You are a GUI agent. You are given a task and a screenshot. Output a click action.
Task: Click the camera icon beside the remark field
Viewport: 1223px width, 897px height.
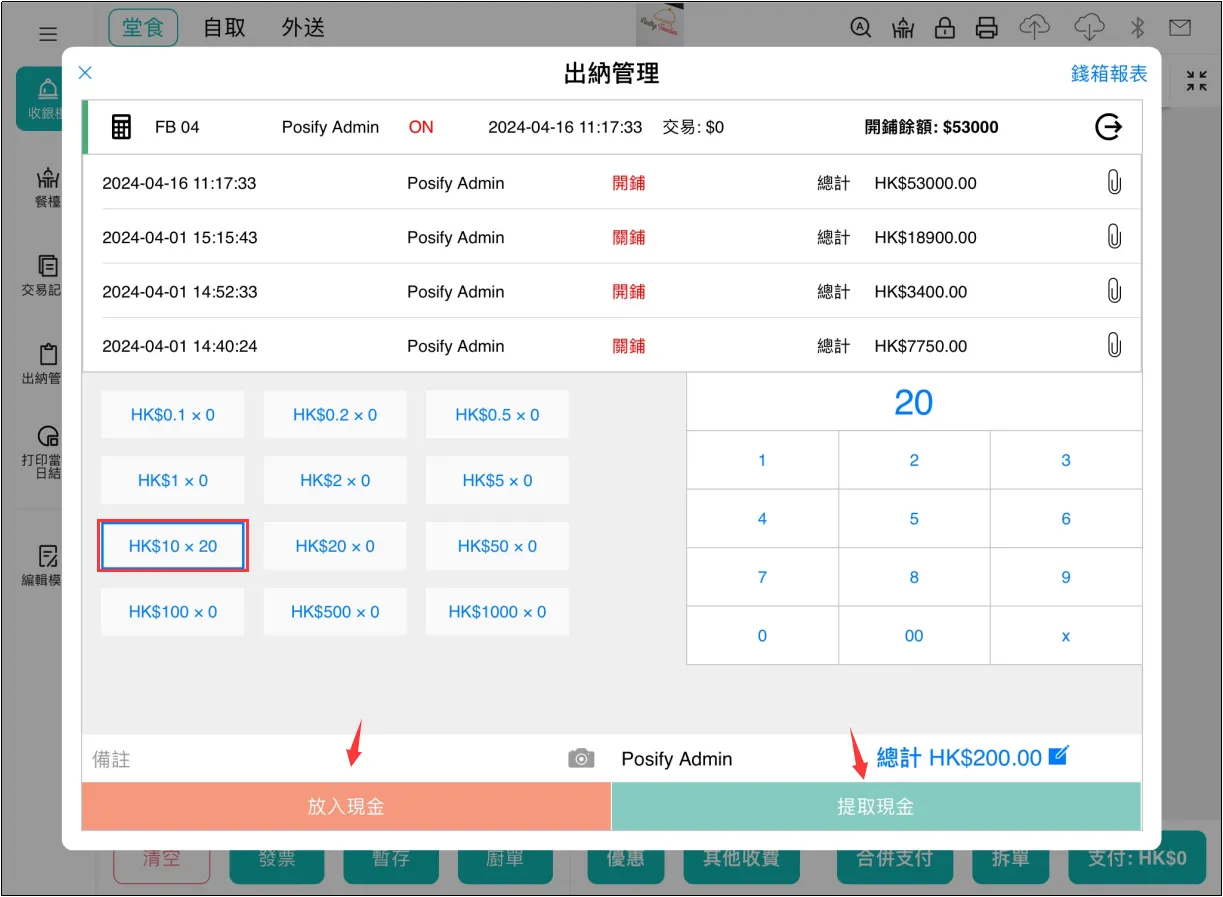point(581,759)
